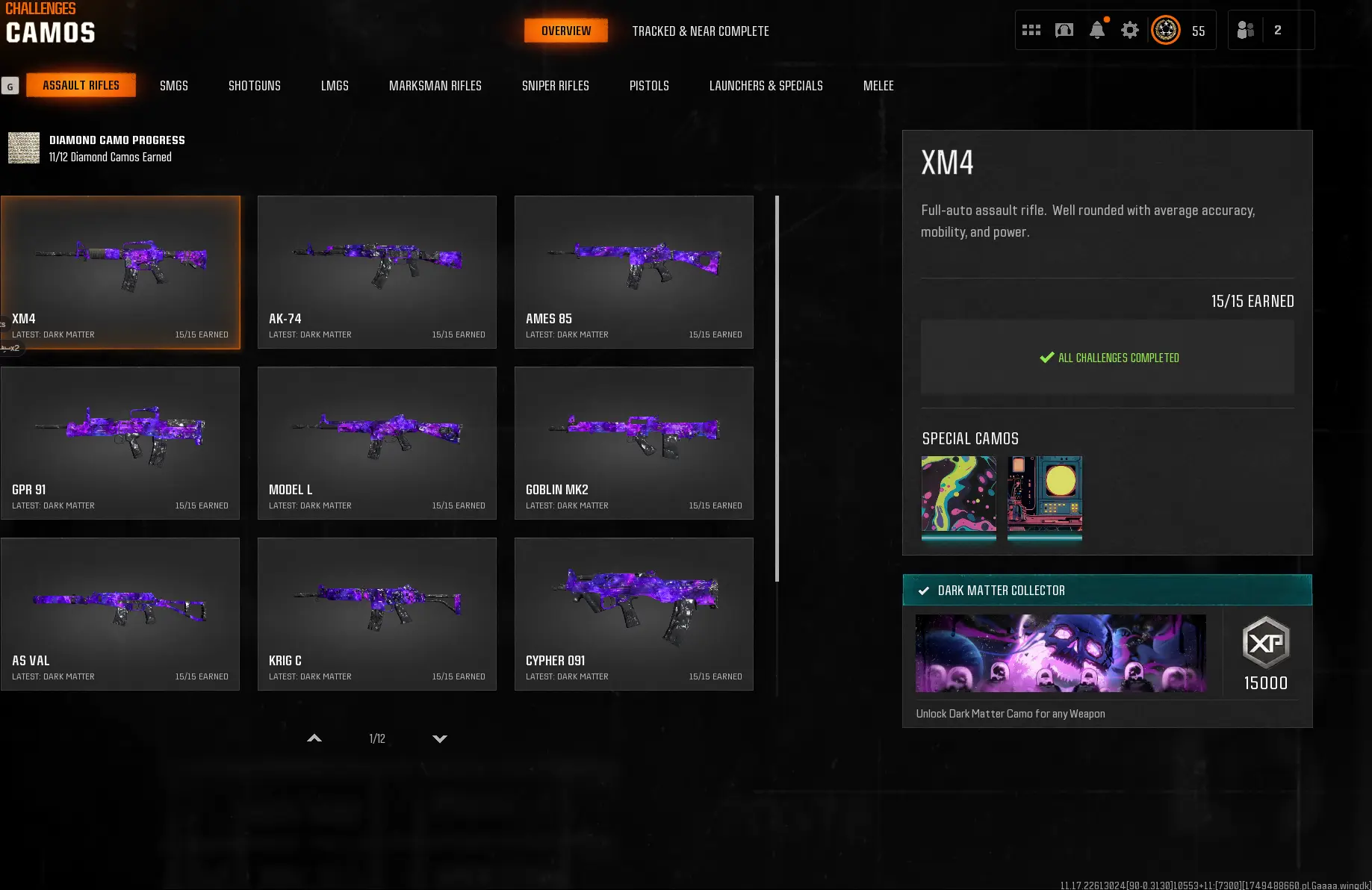
Task: Select the Cypher 091 weapon card
Action: pos(634,614)
